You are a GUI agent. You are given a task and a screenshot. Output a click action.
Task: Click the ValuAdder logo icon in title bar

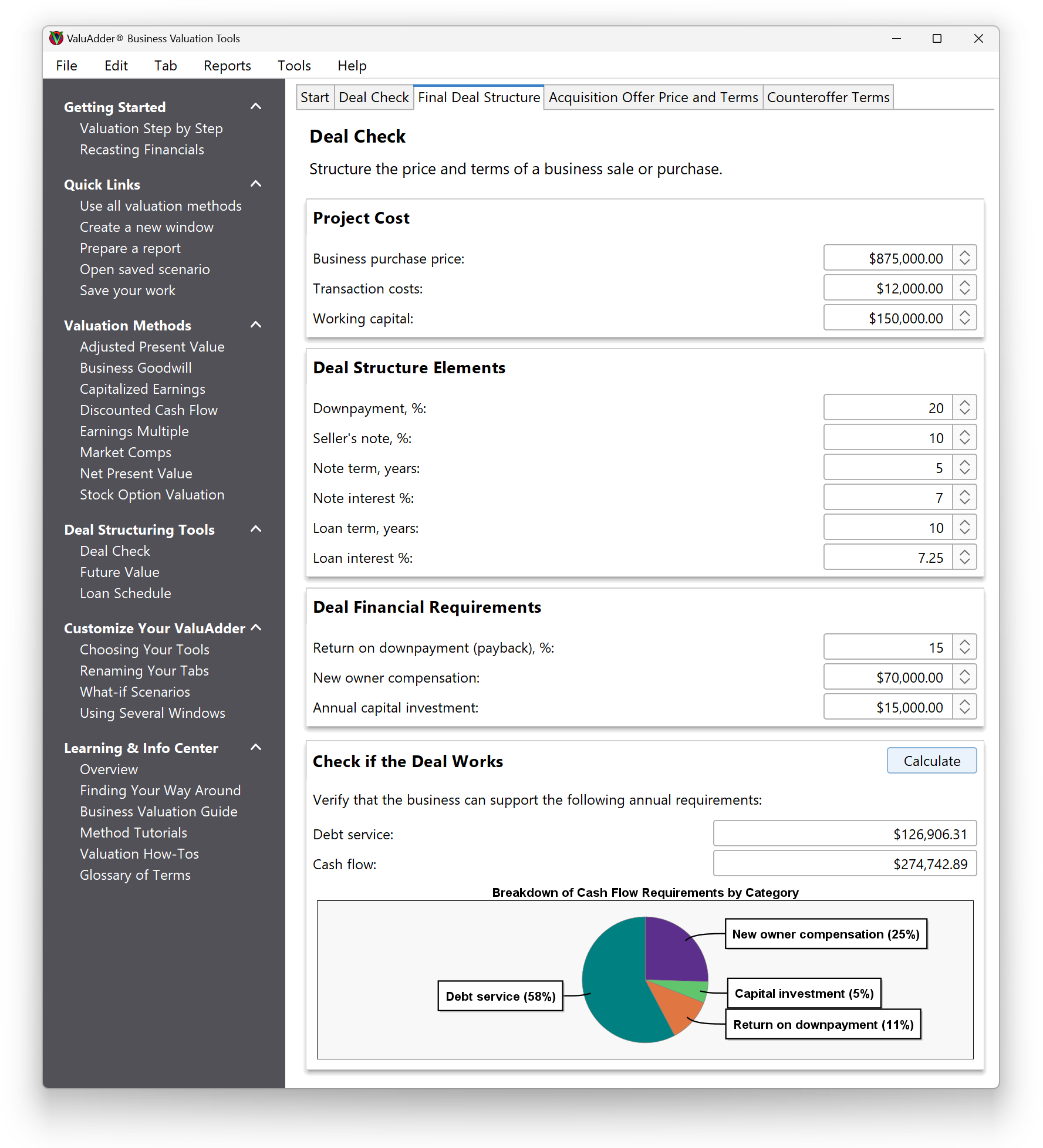click(x=56, y=38)
